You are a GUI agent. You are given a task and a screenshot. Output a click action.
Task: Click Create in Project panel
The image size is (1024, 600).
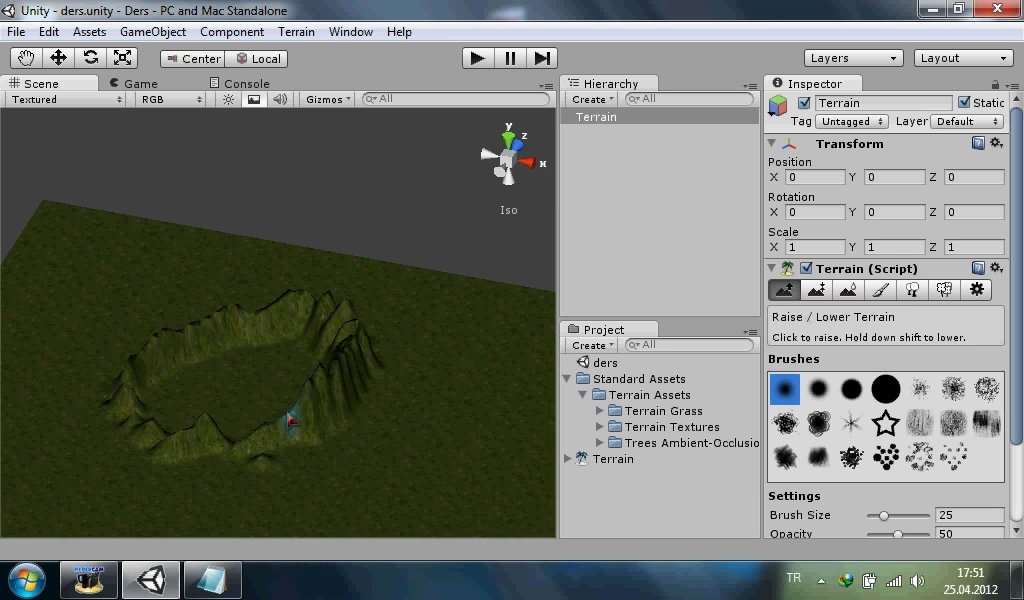click(592, 345)
